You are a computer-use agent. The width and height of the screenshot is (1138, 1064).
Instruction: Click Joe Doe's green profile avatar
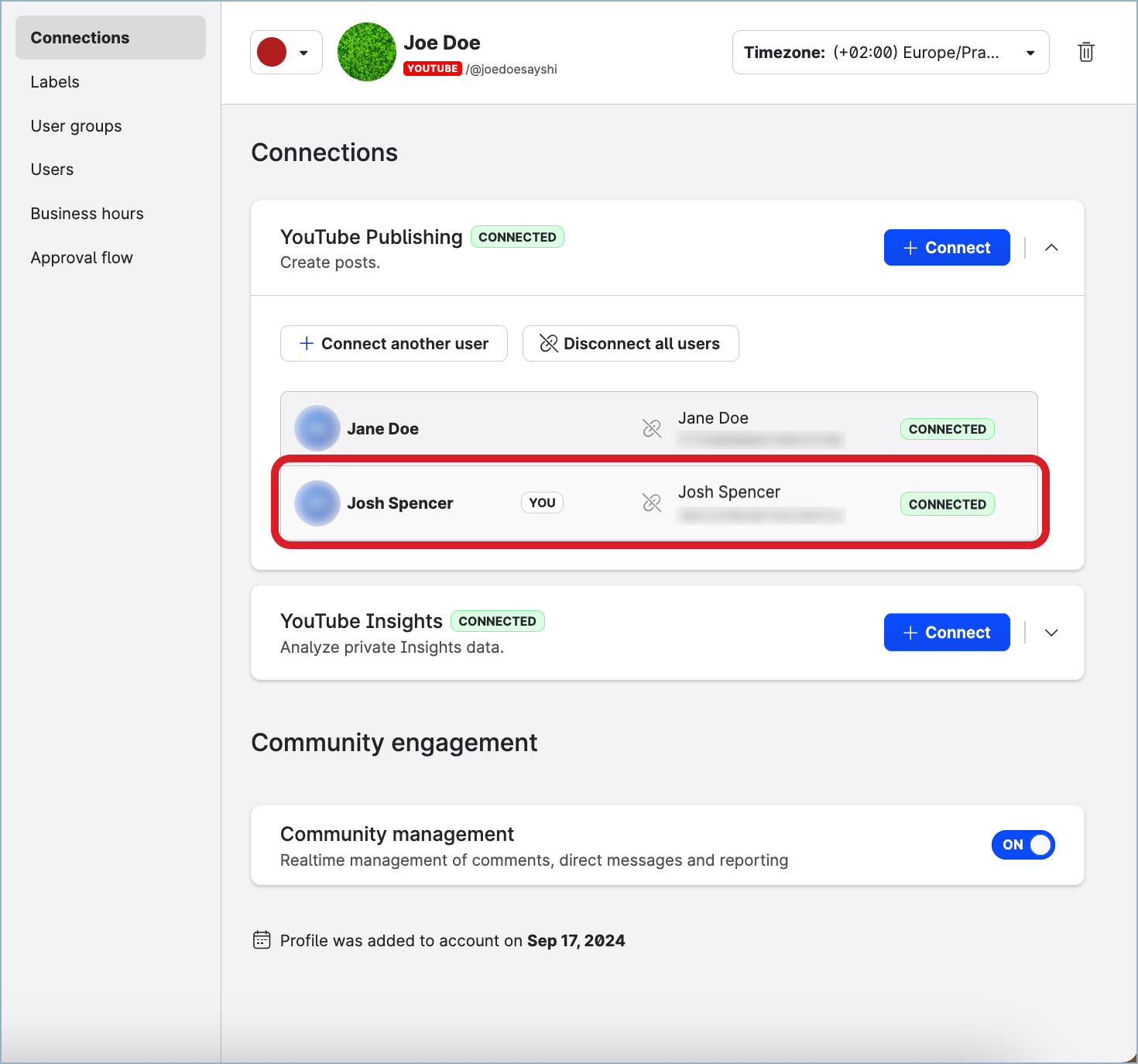[x=367, y=52]
